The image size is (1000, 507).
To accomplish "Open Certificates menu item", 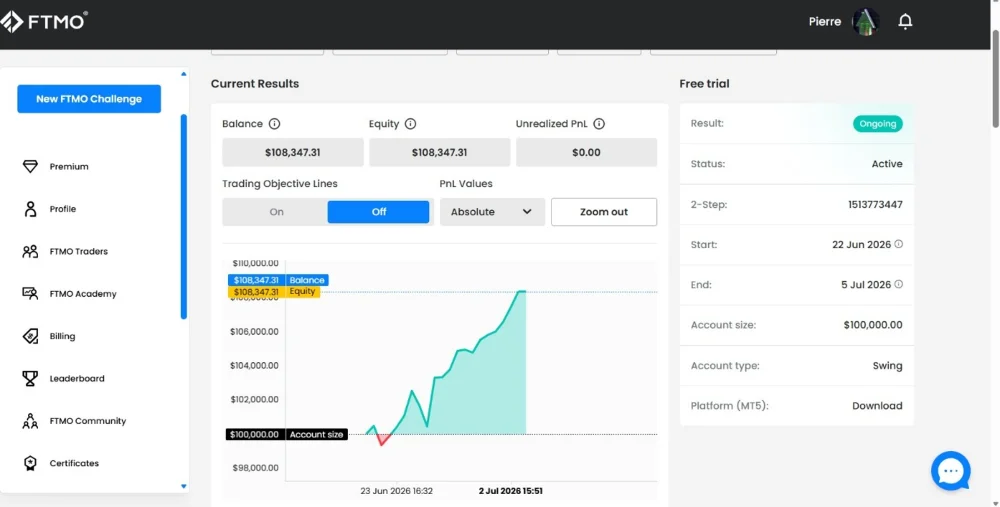I will [x=74, y=463].
